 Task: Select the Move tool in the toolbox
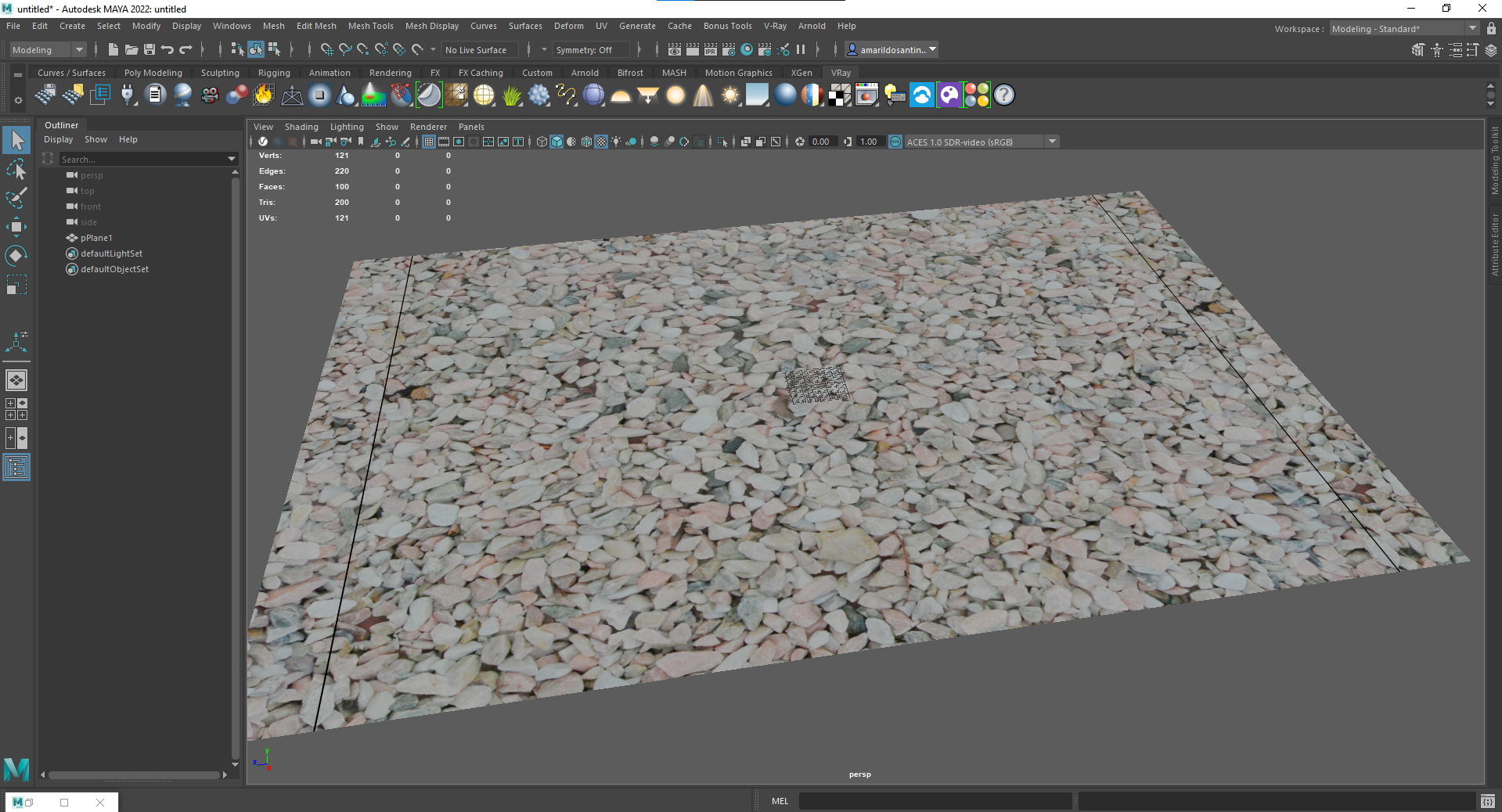pos(16,227)
